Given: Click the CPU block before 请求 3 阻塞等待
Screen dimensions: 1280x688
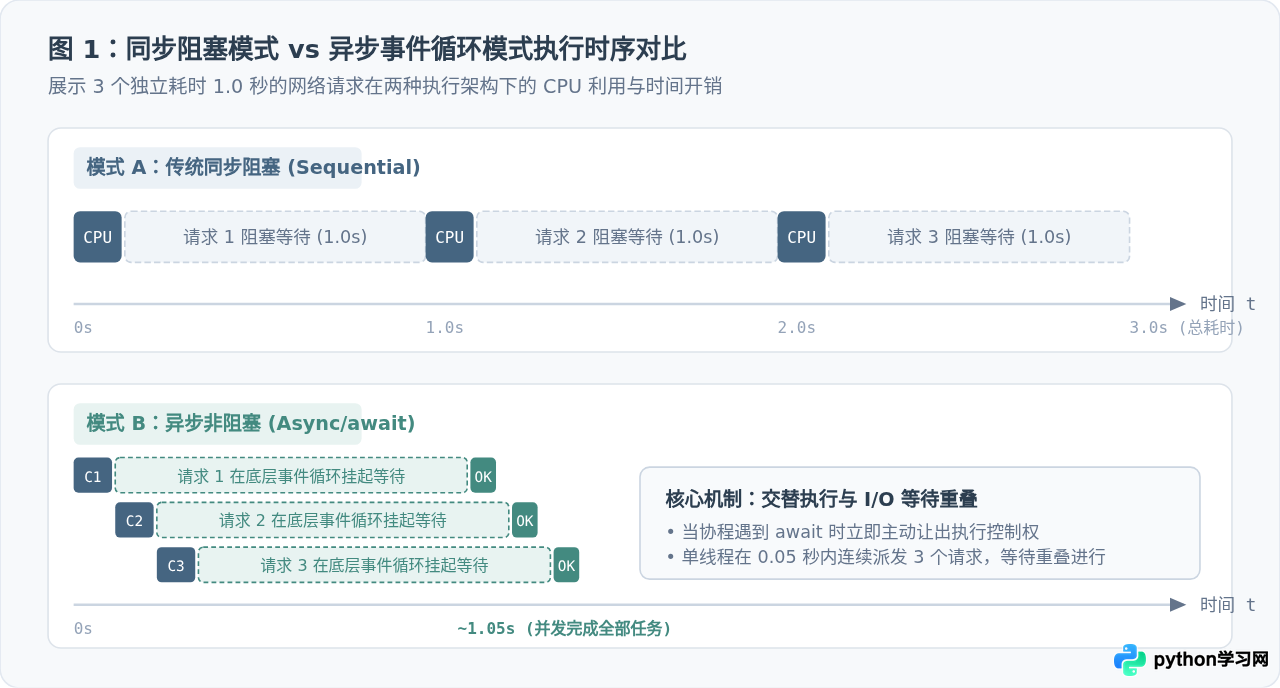Looking at the screenshot, I should pos(801,237).
